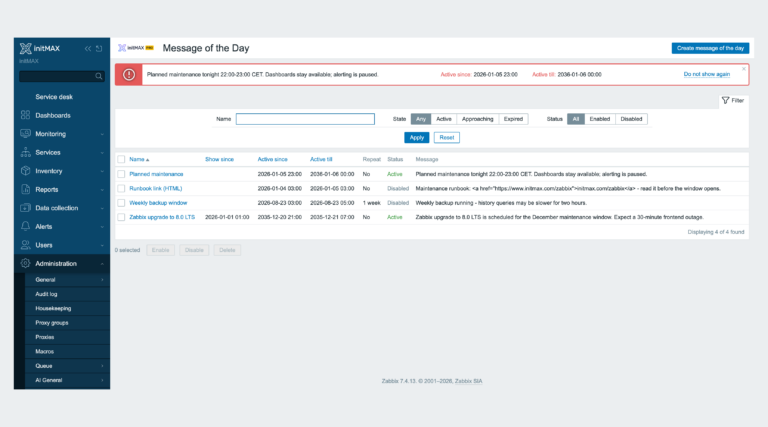Sort table by Active since column
Screen dimensions: 768x427
click(272, 159)
